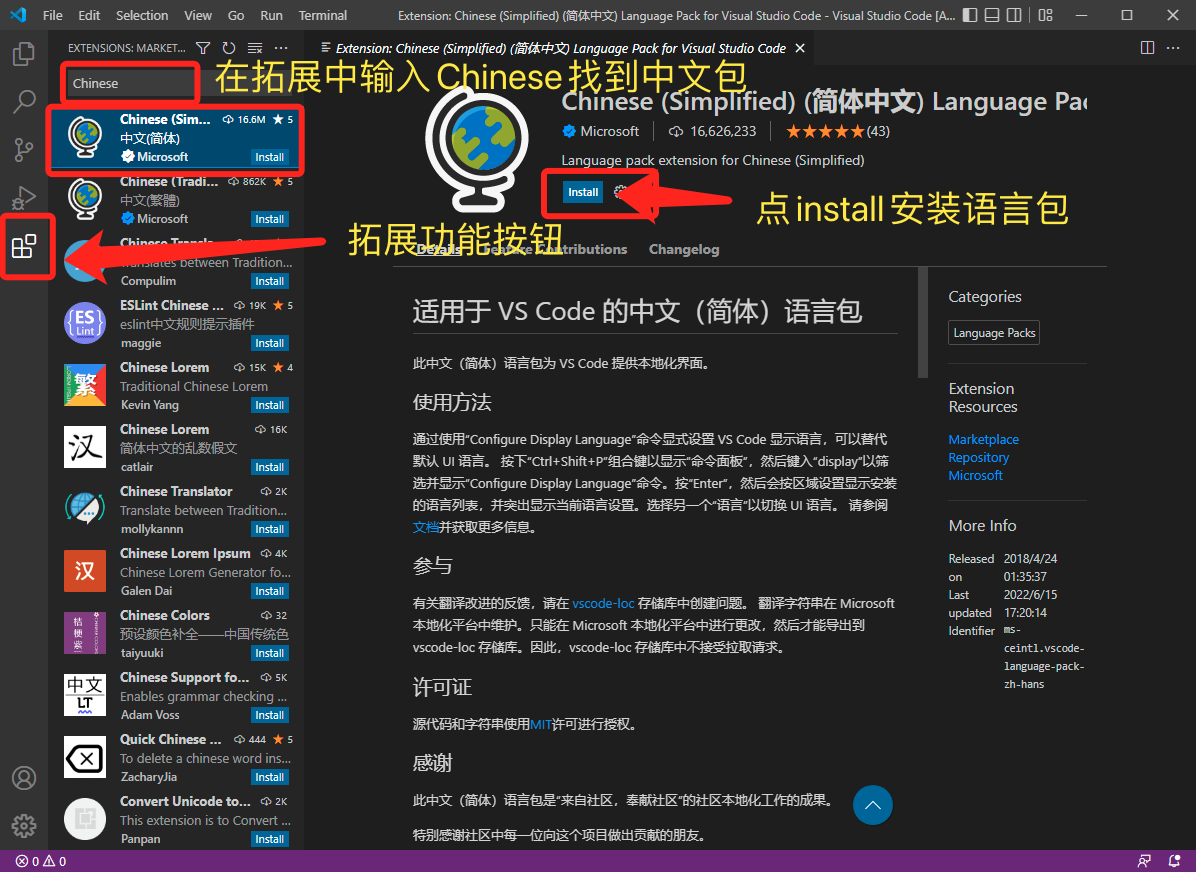This screenshot has height=872, width=1196.
Task: Open editor More Actions ellipsis
Action: click(x=1173, y=48)
